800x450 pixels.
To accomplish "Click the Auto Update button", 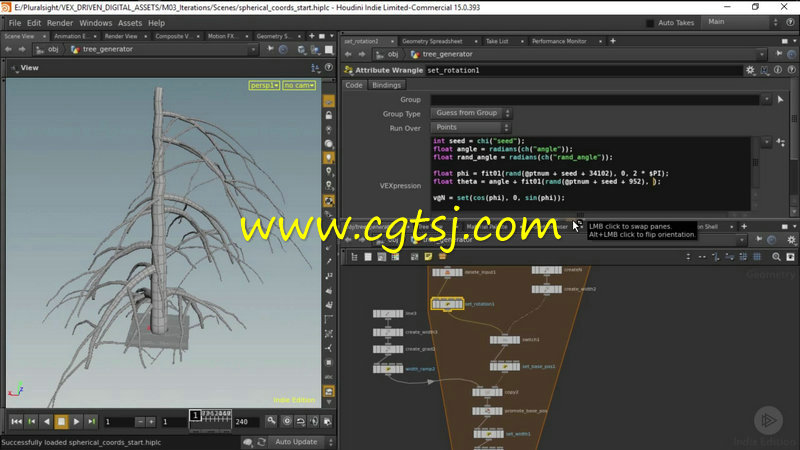I will [x=296, y=442].
